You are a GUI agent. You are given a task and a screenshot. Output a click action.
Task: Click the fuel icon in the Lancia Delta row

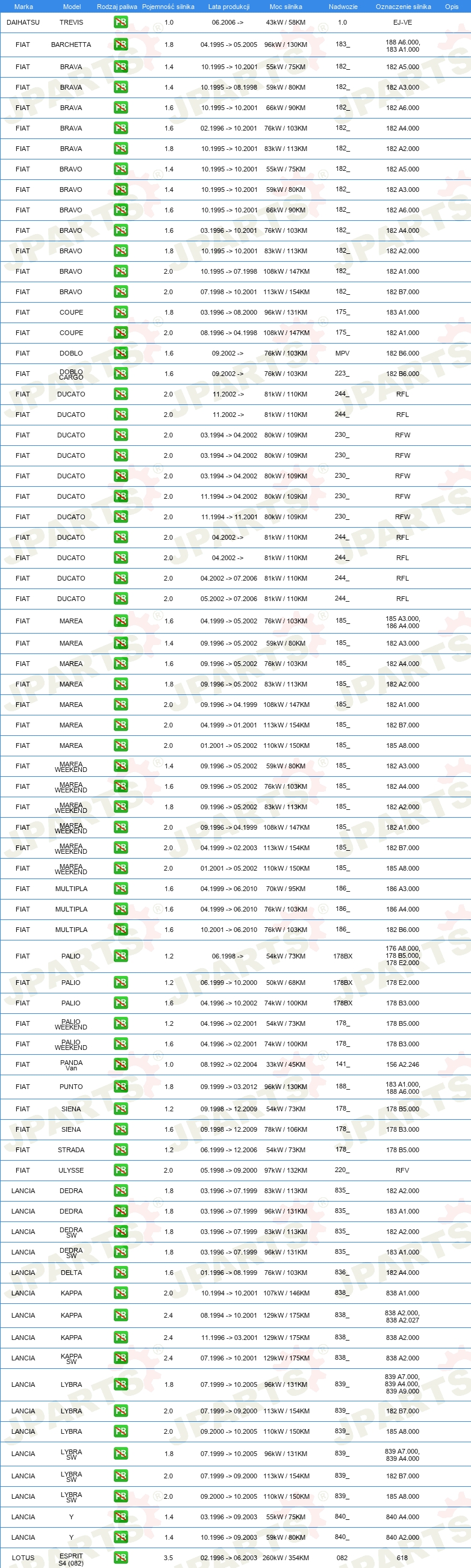point(120,1273)
